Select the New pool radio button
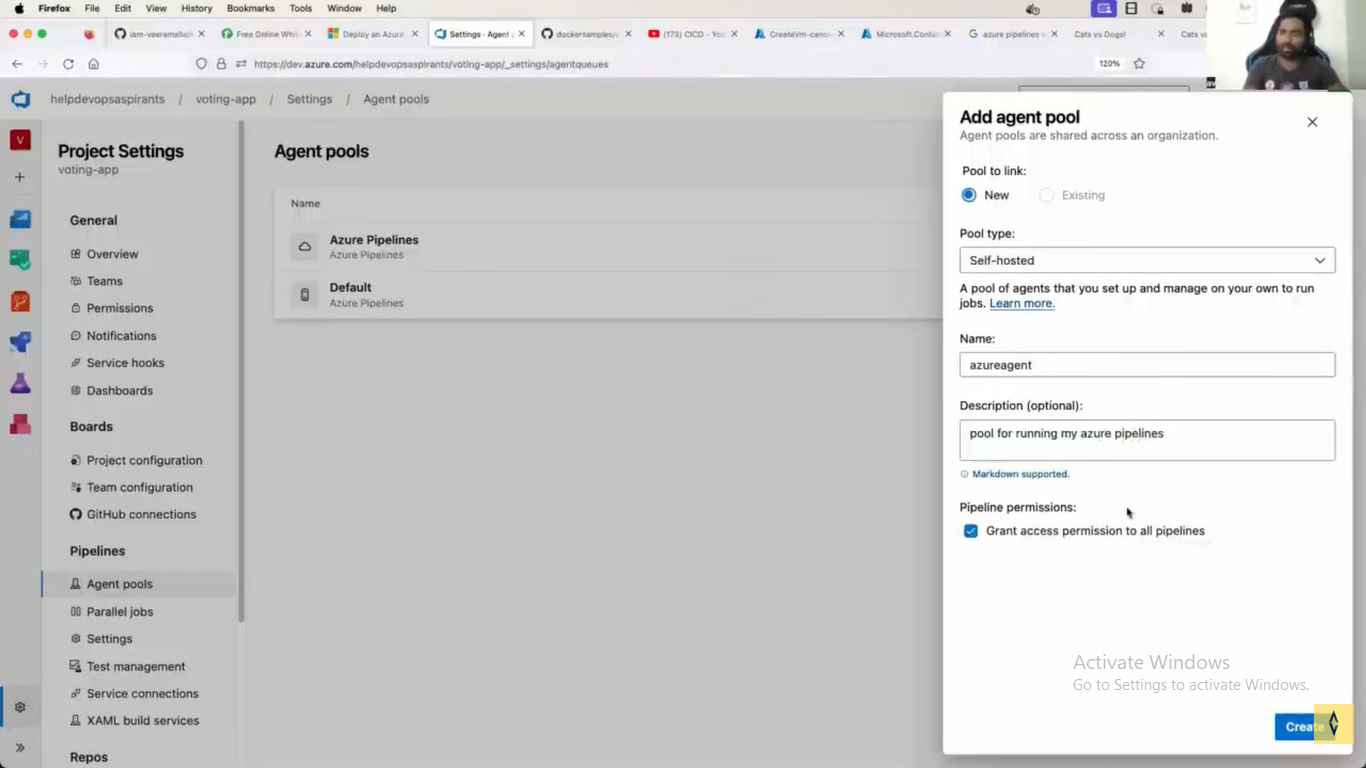This screenshot has width=1366, height=768. 969,195
